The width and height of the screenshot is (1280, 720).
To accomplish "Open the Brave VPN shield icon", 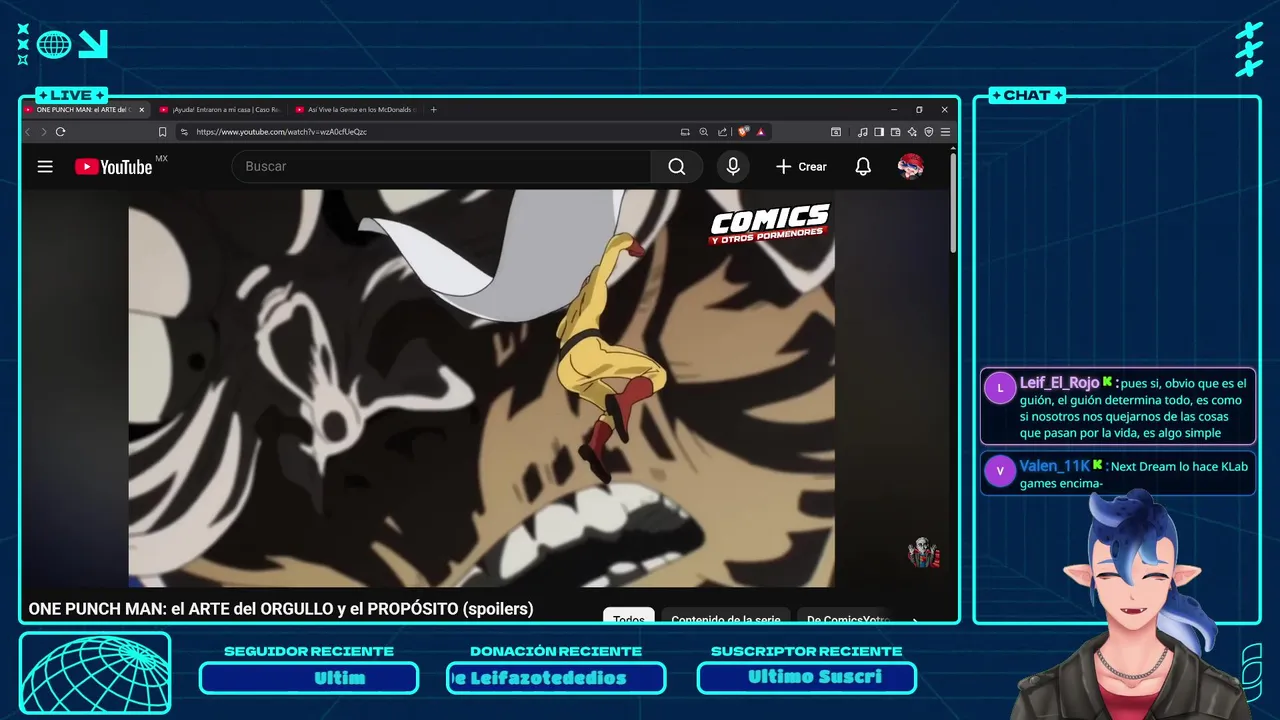I will pos(928,132).
